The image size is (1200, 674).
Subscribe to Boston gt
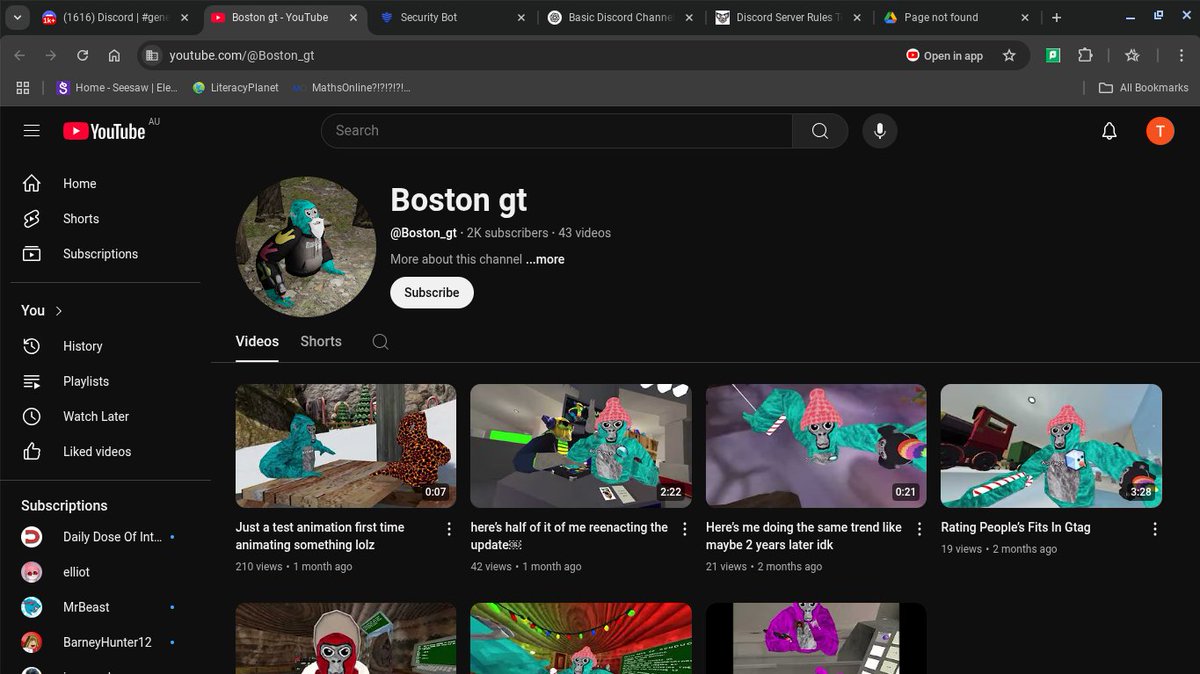[x=432, y=292]
